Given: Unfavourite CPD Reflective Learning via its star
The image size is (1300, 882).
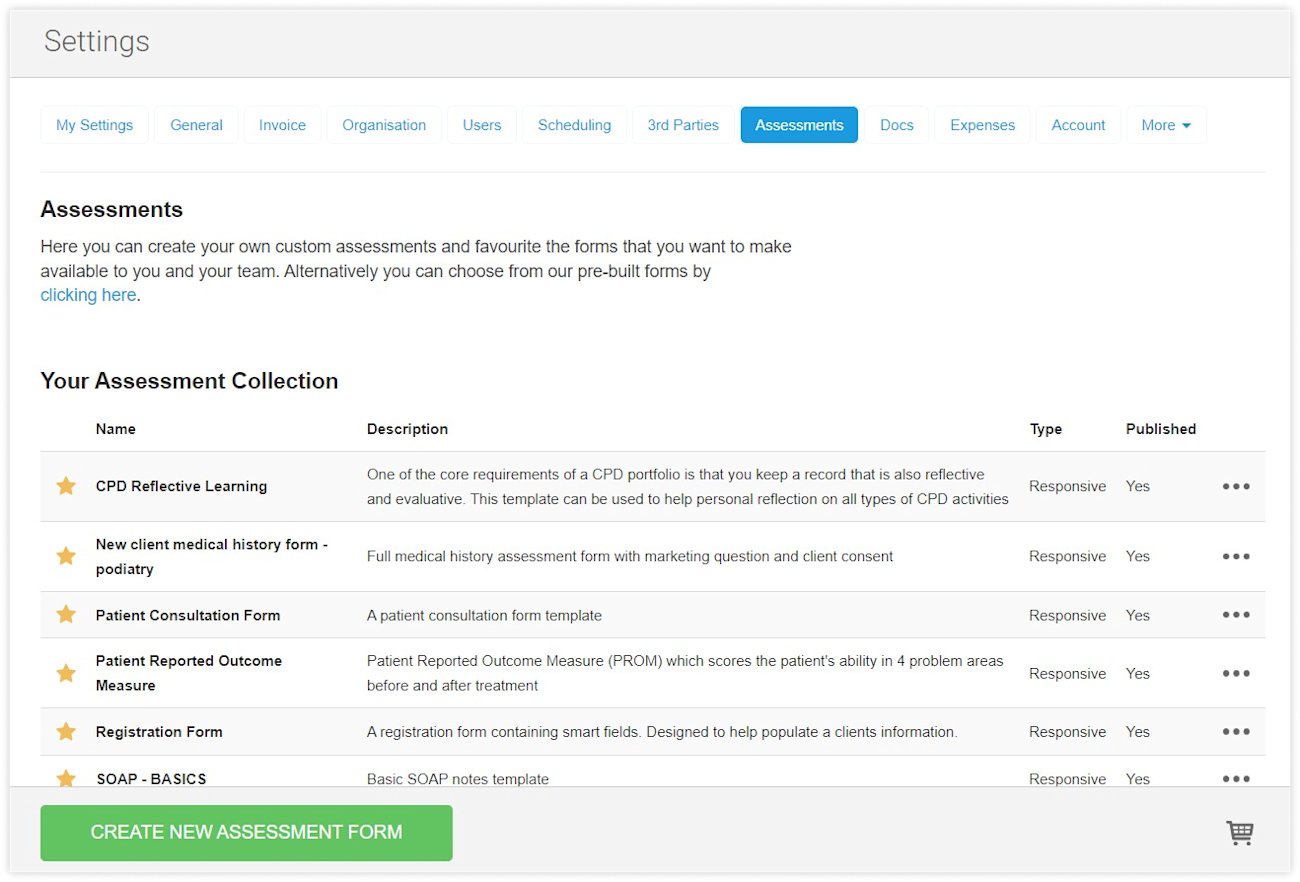Looking at the screenshot, I should click(x=66, y=486).
